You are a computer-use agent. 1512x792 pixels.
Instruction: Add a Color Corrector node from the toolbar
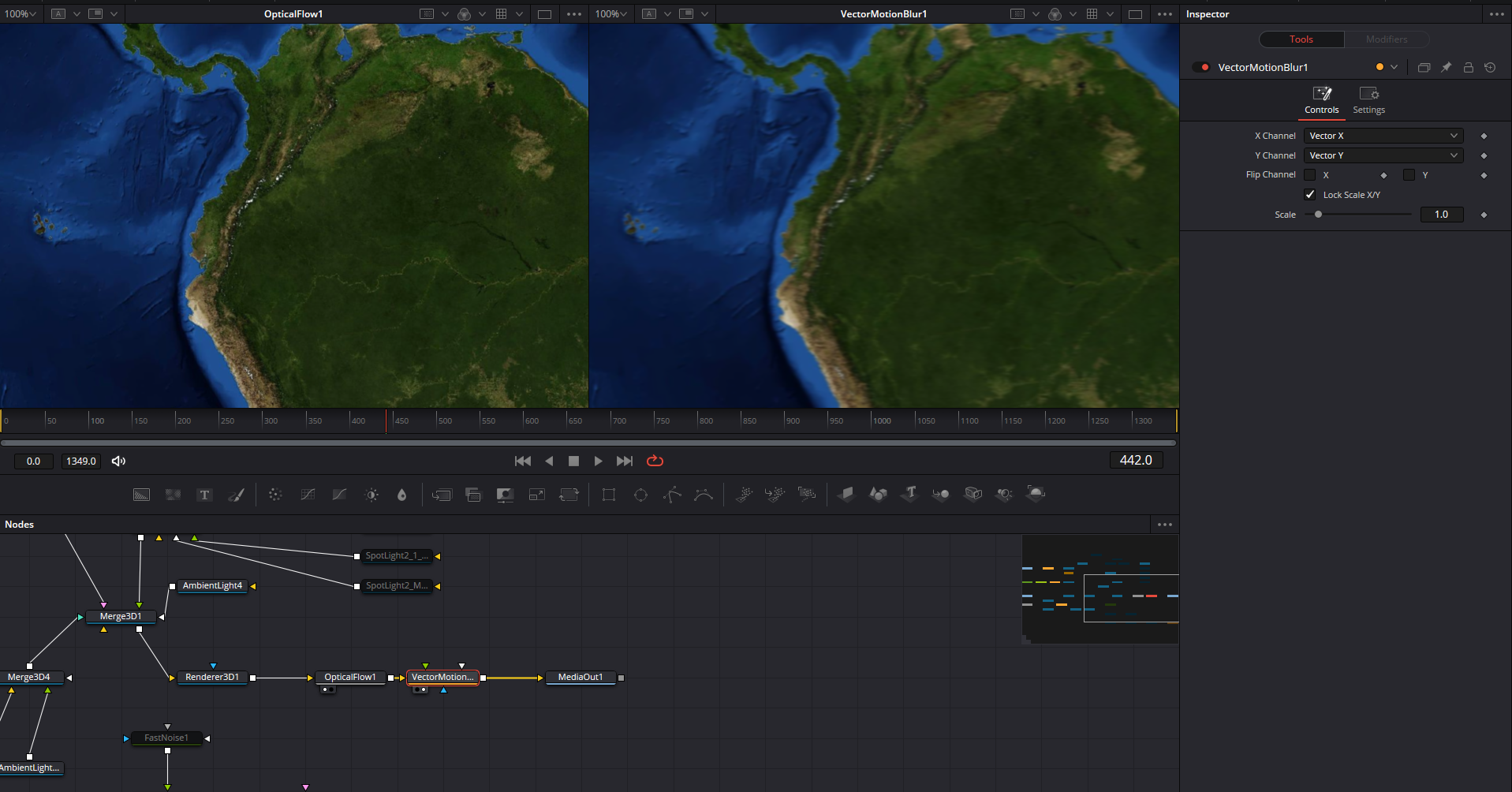[x=275, y=495]
